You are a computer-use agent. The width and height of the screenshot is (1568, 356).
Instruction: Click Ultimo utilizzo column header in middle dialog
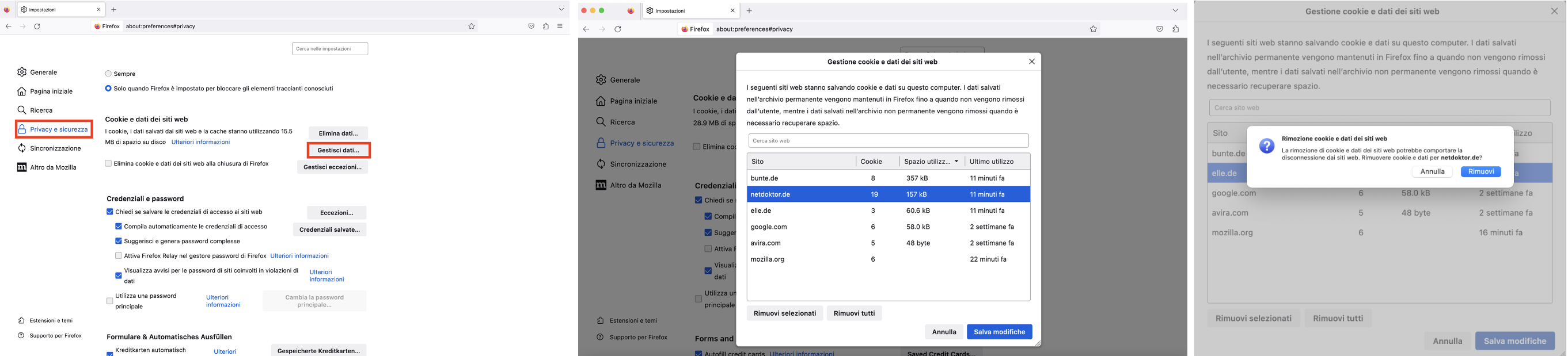click(997, 162)
